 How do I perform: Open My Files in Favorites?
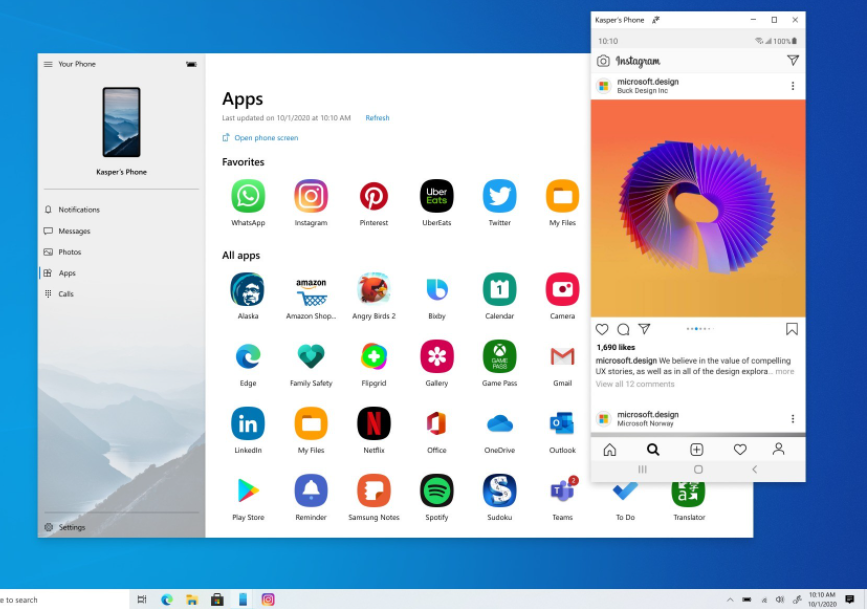pyautogui.click(x=562, y=196)
